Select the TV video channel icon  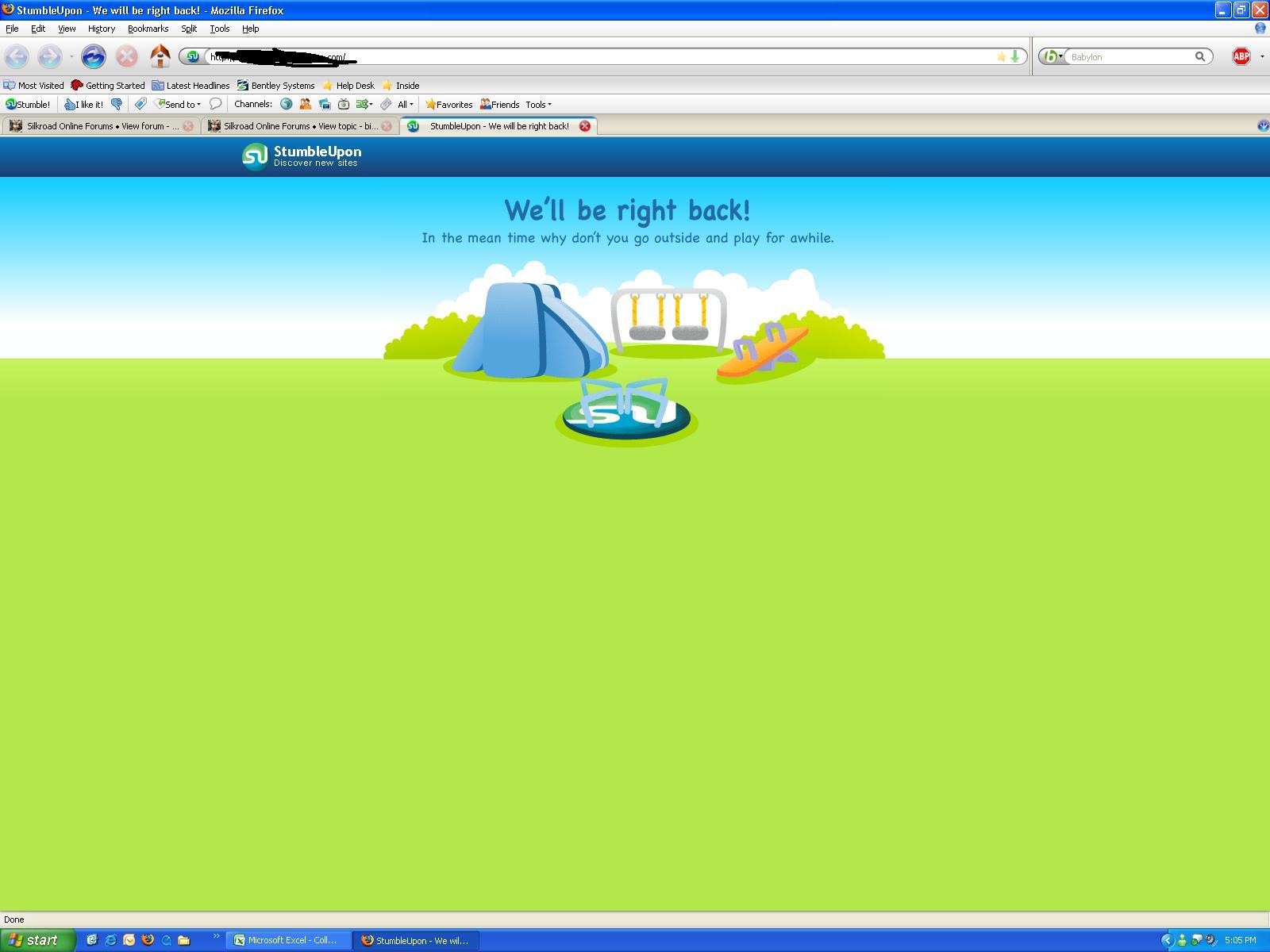click(x=344, y=104)
